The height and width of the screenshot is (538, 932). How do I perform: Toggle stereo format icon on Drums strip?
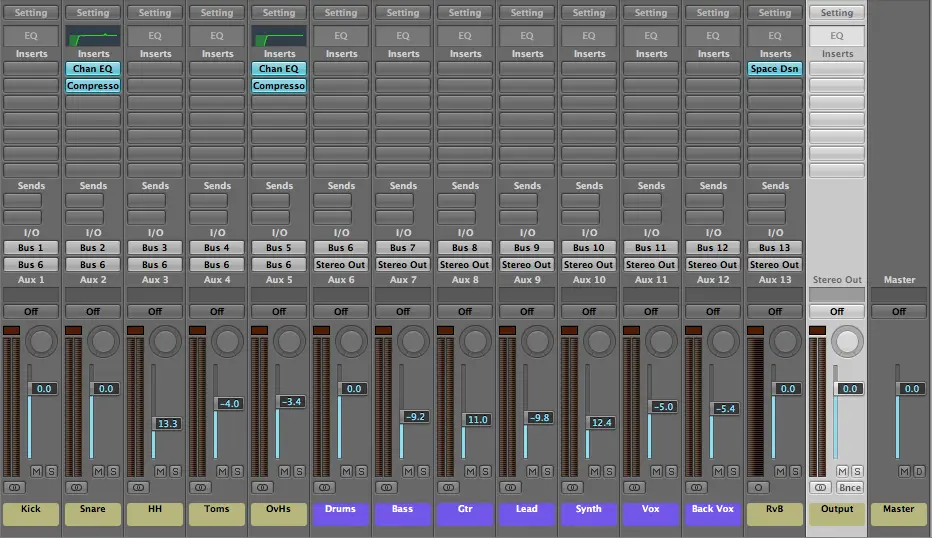(x=325, y=488)
